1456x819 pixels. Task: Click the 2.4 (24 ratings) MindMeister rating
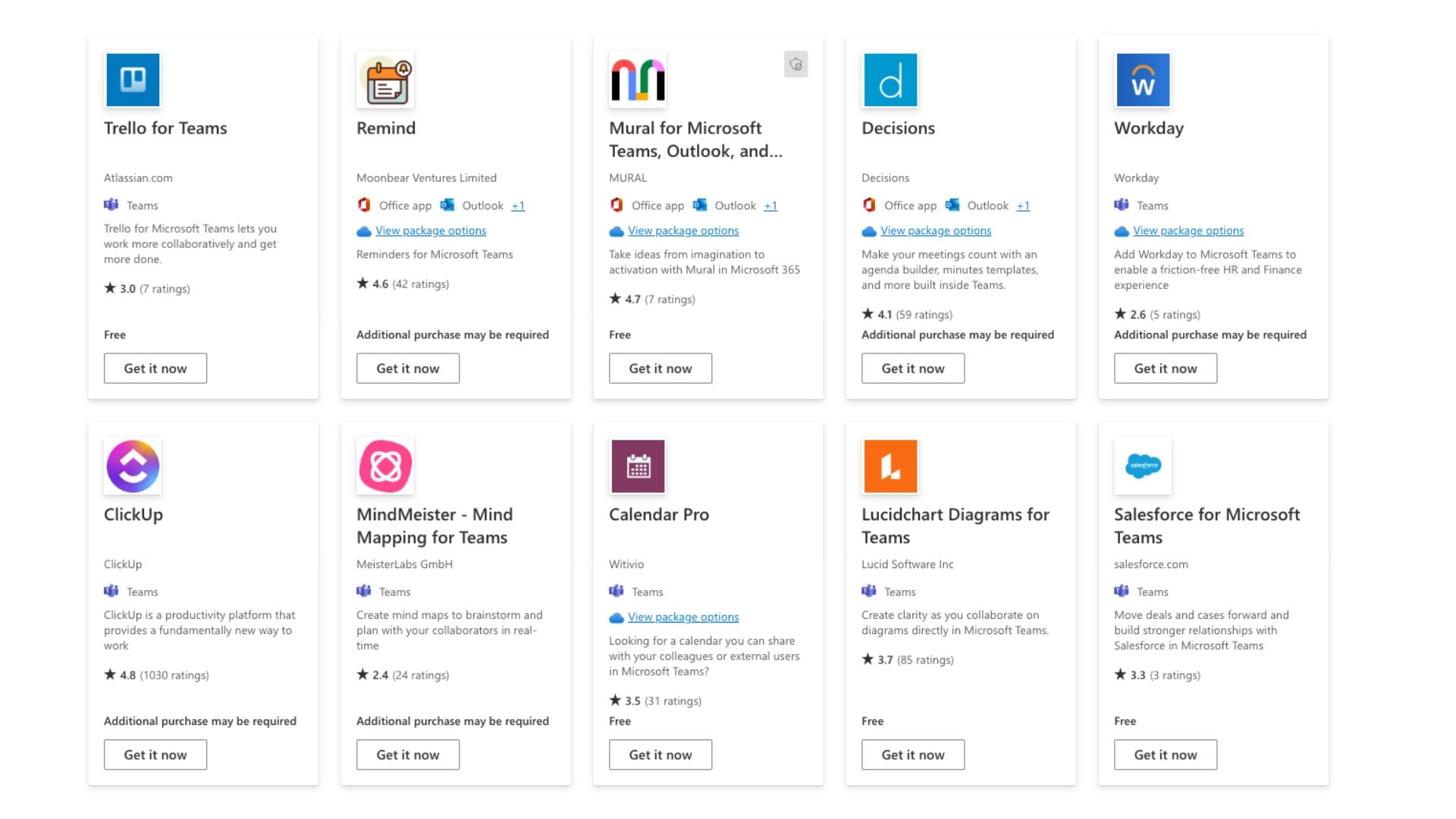(403, 675)
